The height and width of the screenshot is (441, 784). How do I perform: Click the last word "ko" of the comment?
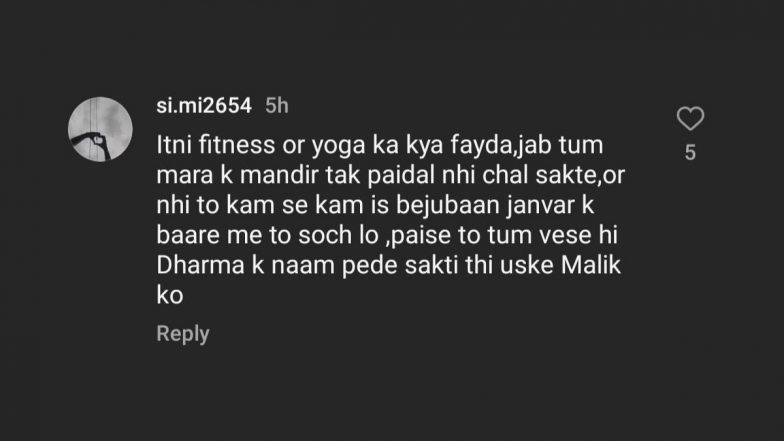click(x=170, y=295)
